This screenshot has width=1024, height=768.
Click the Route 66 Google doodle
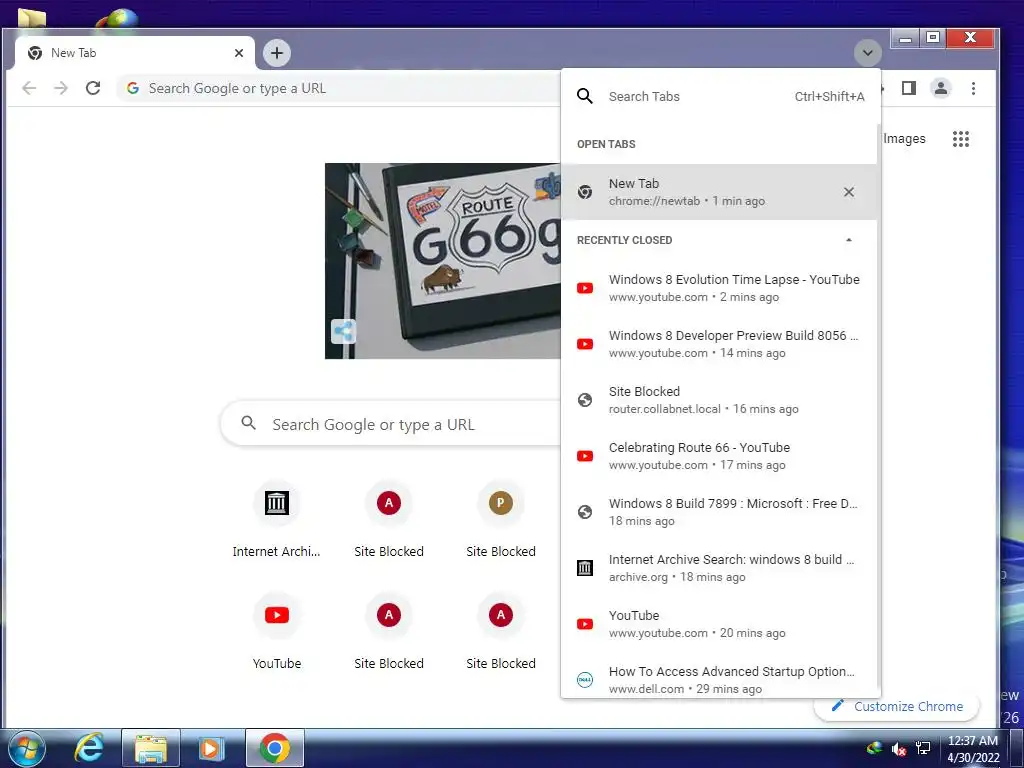click(443, 261)
